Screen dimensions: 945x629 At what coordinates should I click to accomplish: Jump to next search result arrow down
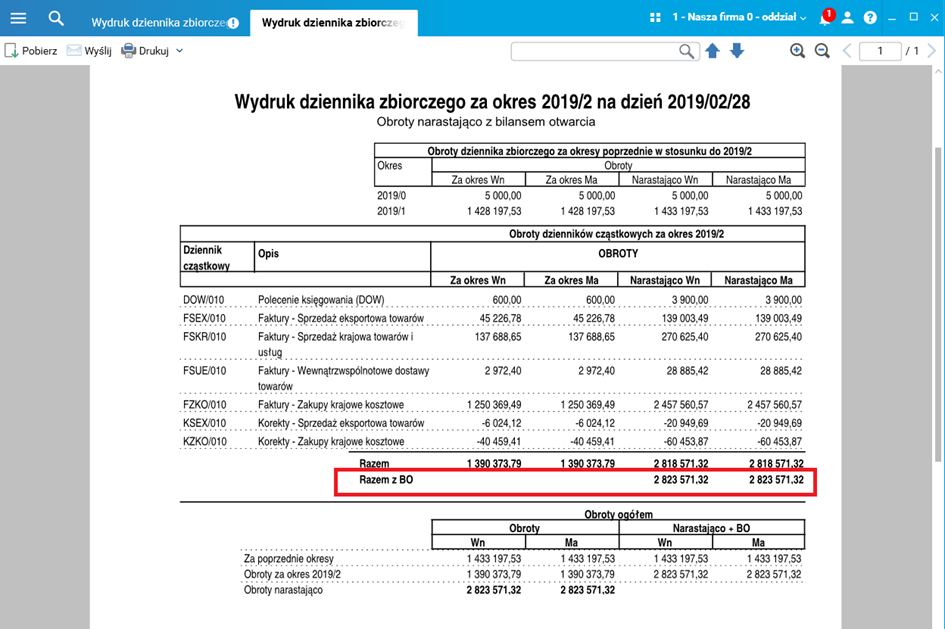click(x=737, y=51)
